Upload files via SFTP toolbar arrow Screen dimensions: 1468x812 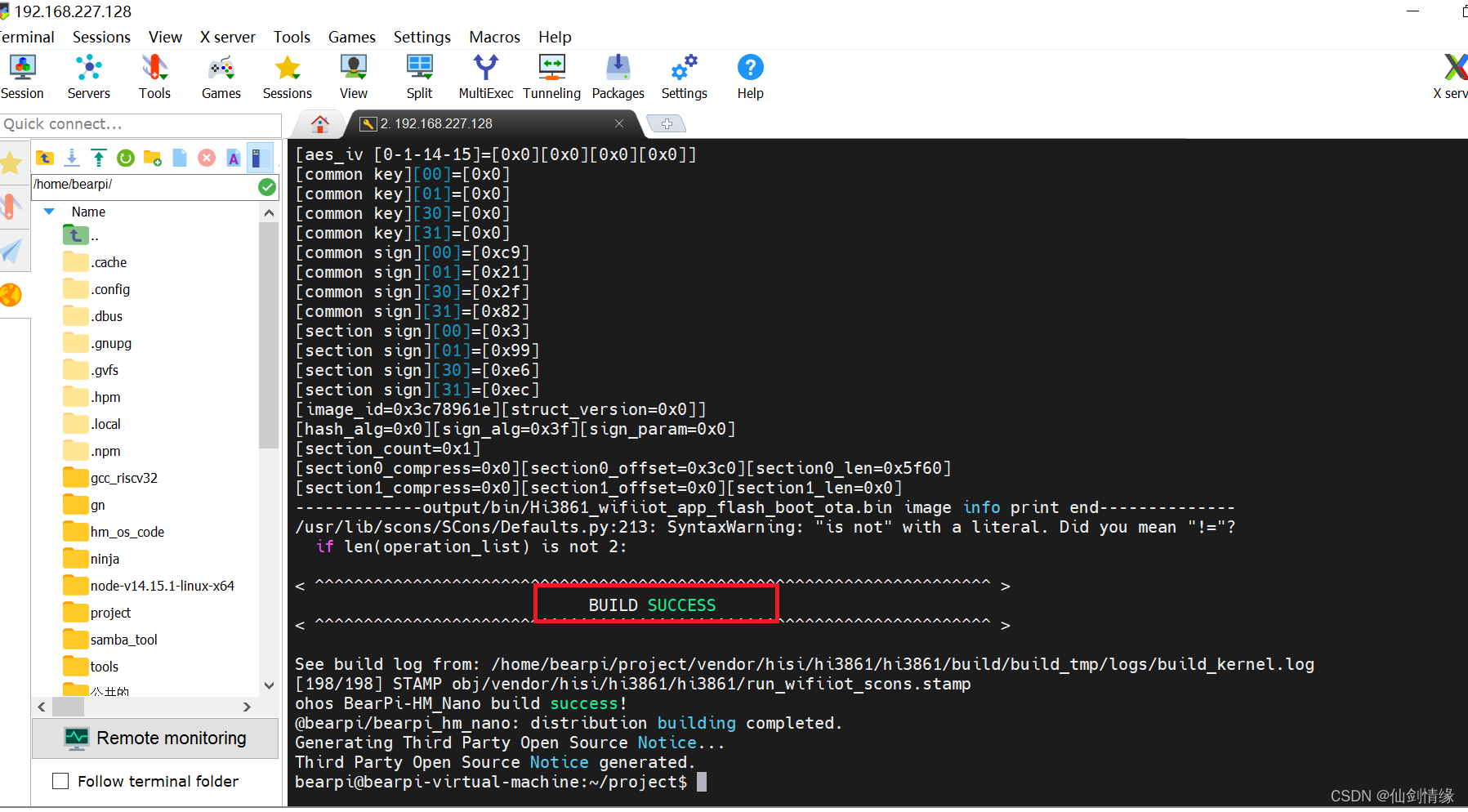click(99, 158)
